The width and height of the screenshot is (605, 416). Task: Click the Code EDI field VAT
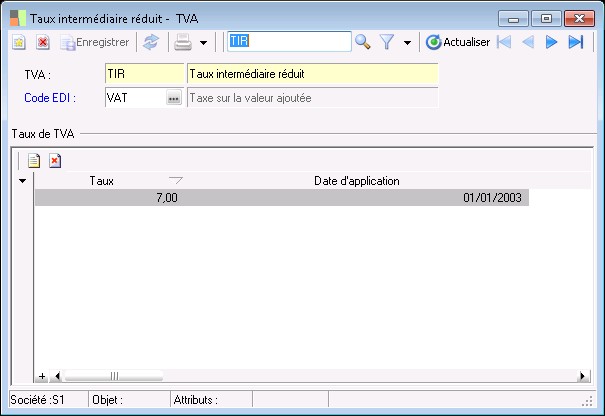pyautogui.click(x=135, y=98)
